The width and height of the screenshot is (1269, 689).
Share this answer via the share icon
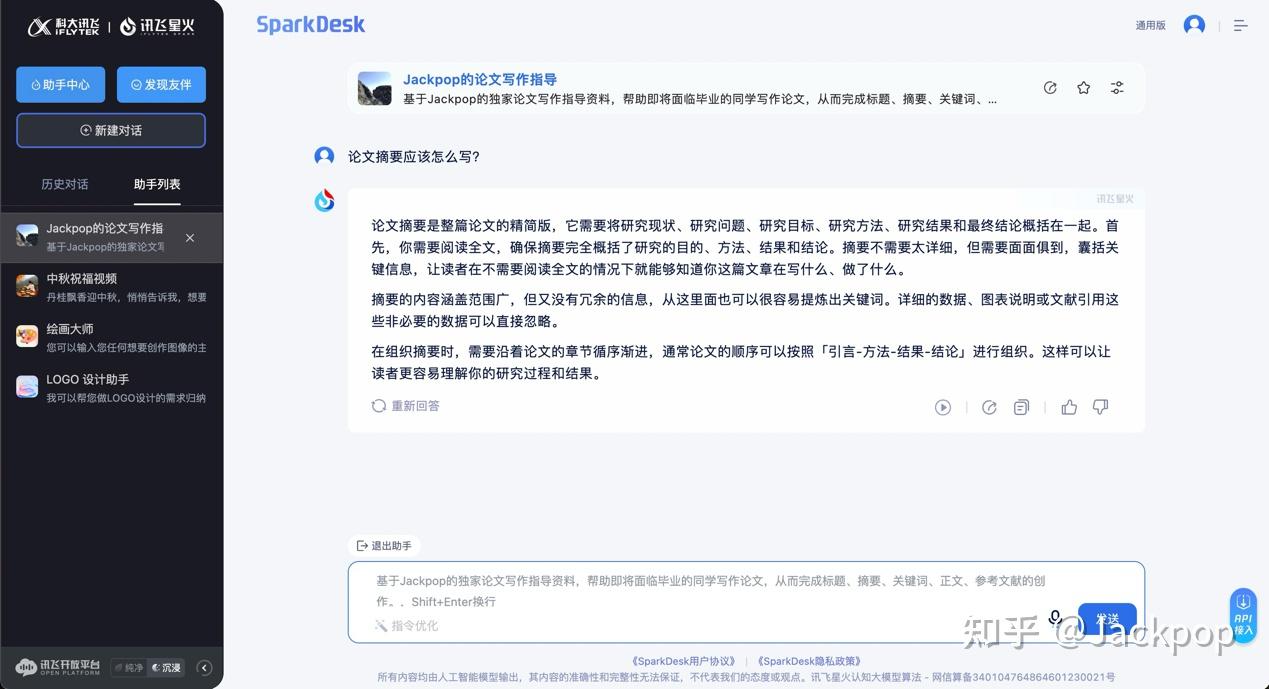989,407
